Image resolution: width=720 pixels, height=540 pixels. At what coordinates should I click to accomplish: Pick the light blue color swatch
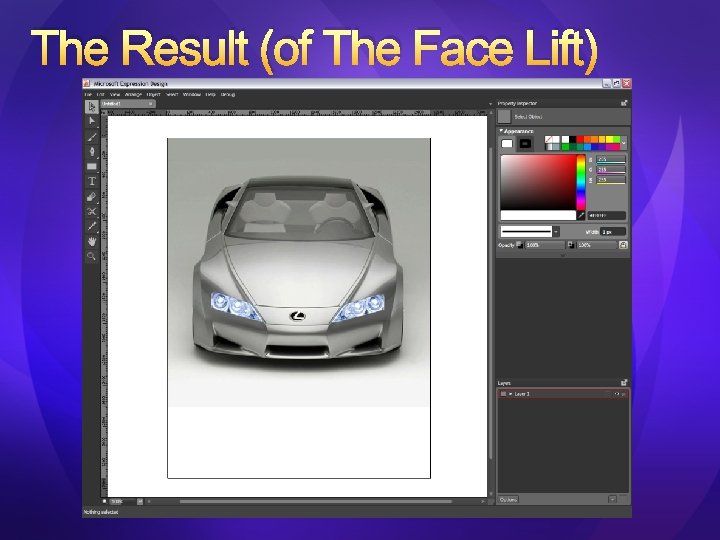click(x=587, y=147)
